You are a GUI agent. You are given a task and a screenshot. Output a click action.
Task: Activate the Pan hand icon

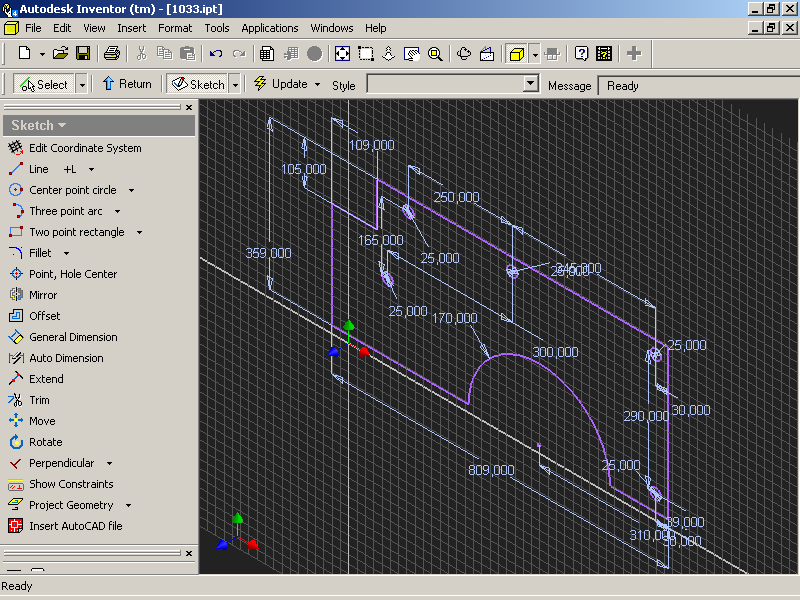(x=411, y=53)
